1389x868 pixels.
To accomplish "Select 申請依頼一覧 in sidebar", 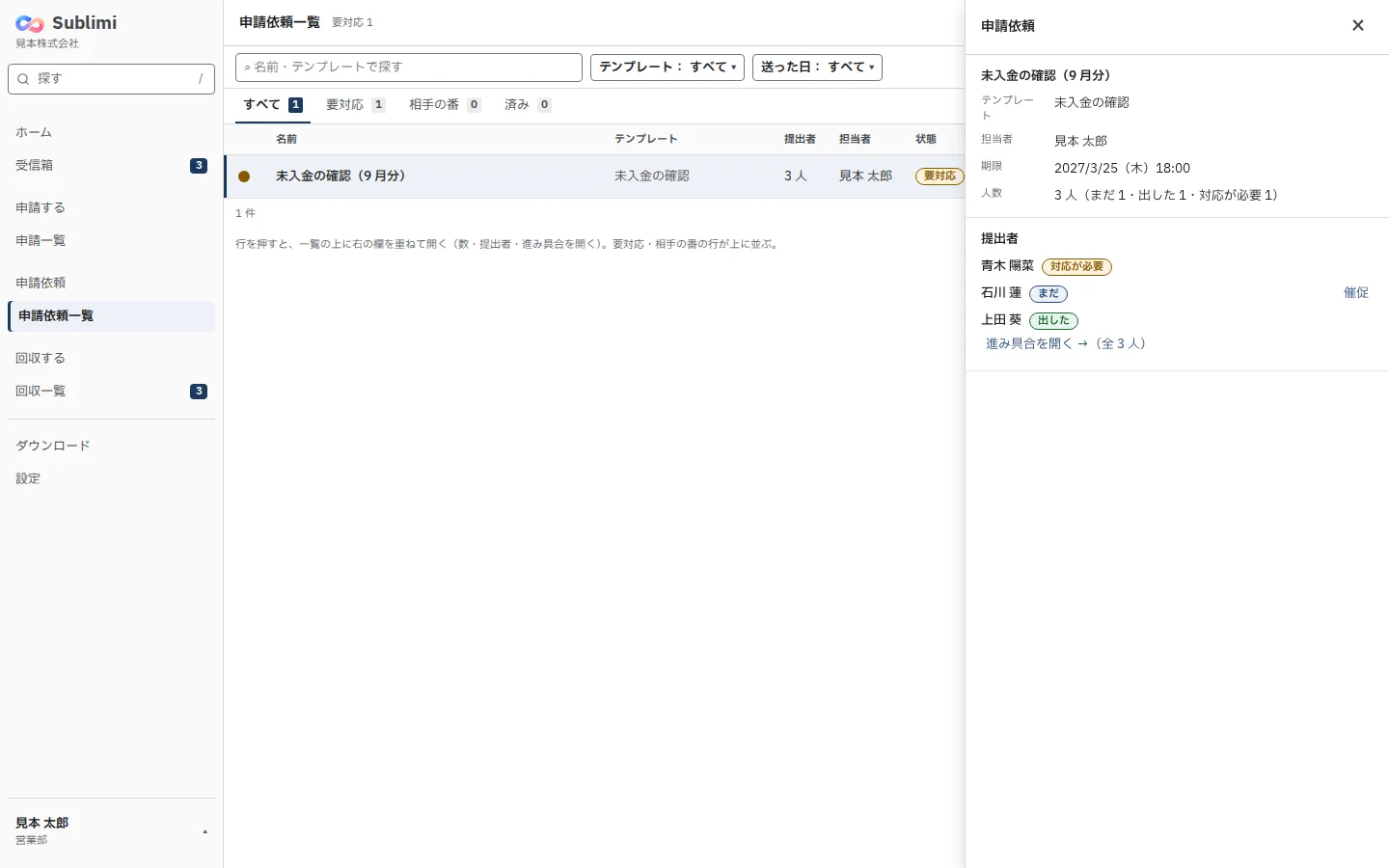I will coord(111,316).
